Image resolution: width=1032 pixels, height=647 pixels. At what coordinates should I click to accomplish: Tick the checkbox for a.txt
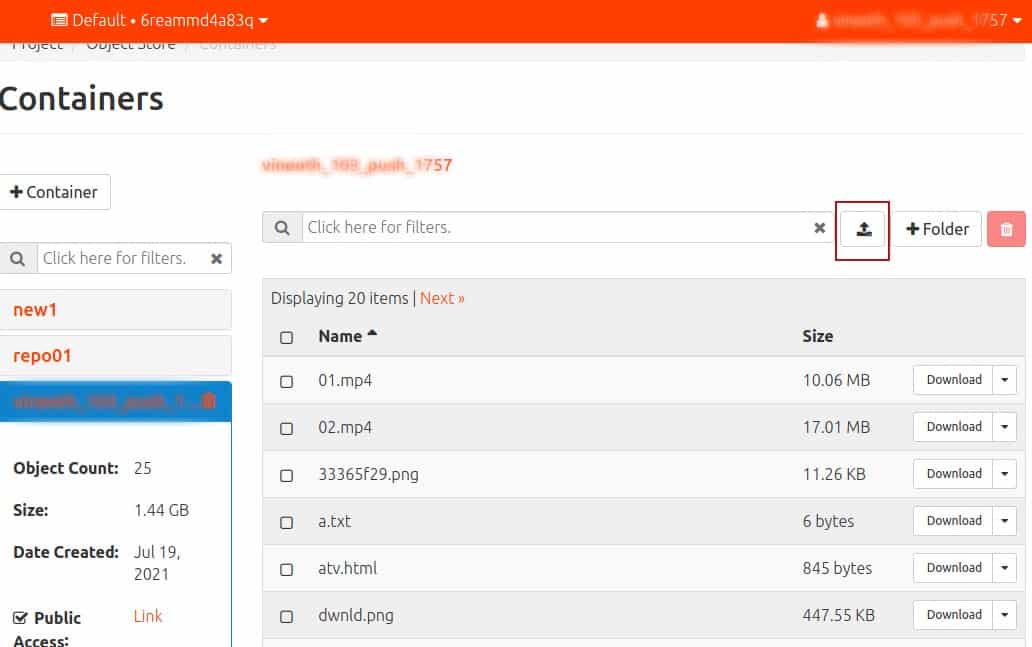286,522
